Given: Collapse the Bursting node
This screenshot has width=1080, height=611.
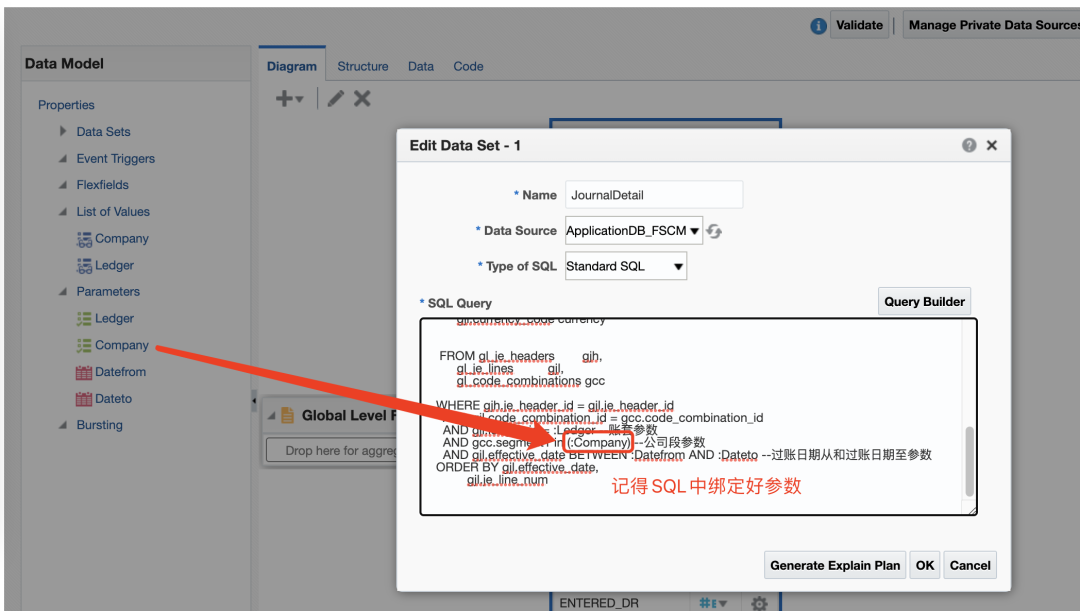Looking at the screenshot, I should coord(63,425).
